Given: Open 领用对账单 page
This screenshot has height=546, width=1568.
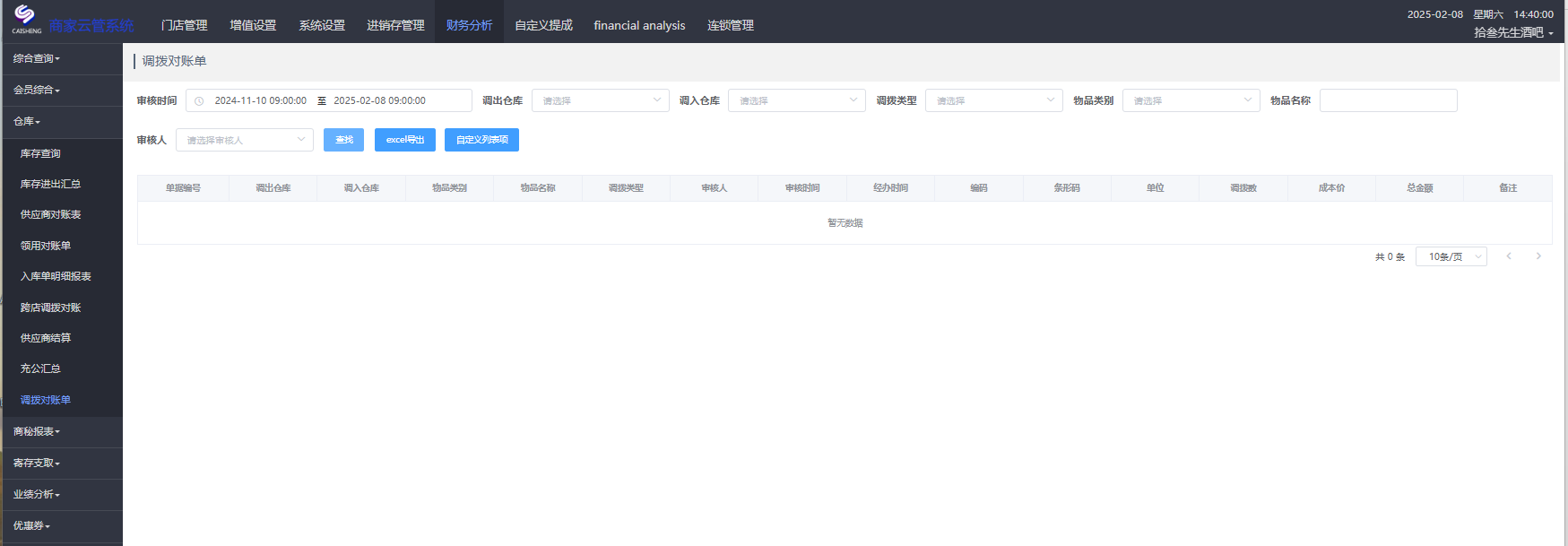Looking at the screenshot, I should pos(46,246).
